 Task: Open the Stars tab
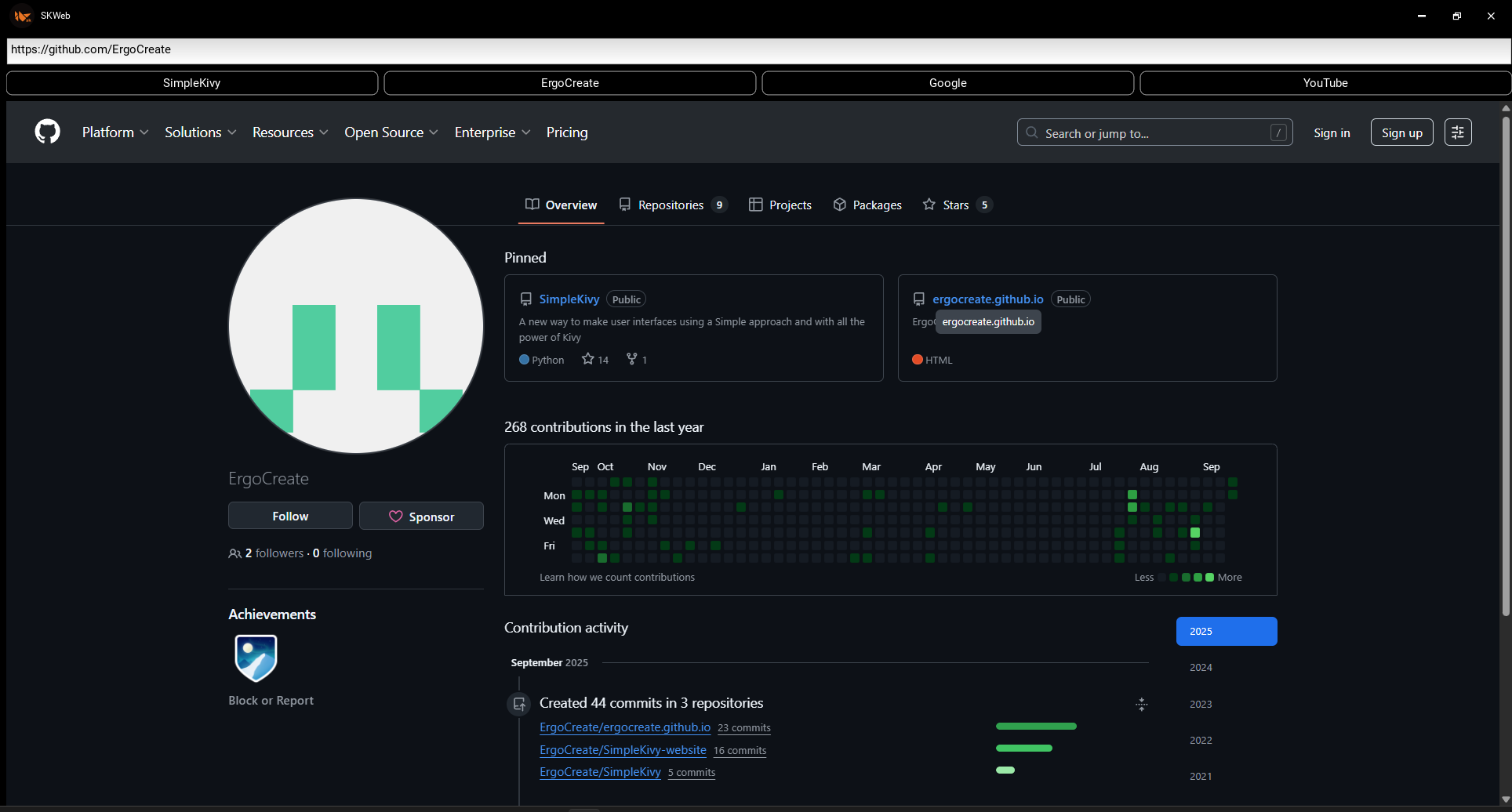tap(956, 205)
